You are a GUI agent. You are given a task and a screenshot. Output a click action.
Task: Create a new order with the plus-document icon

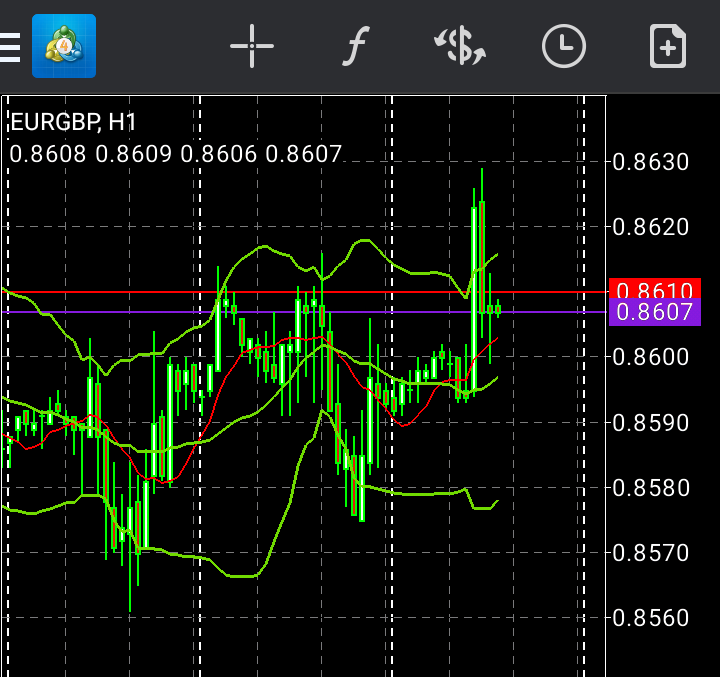click(667, 47)
